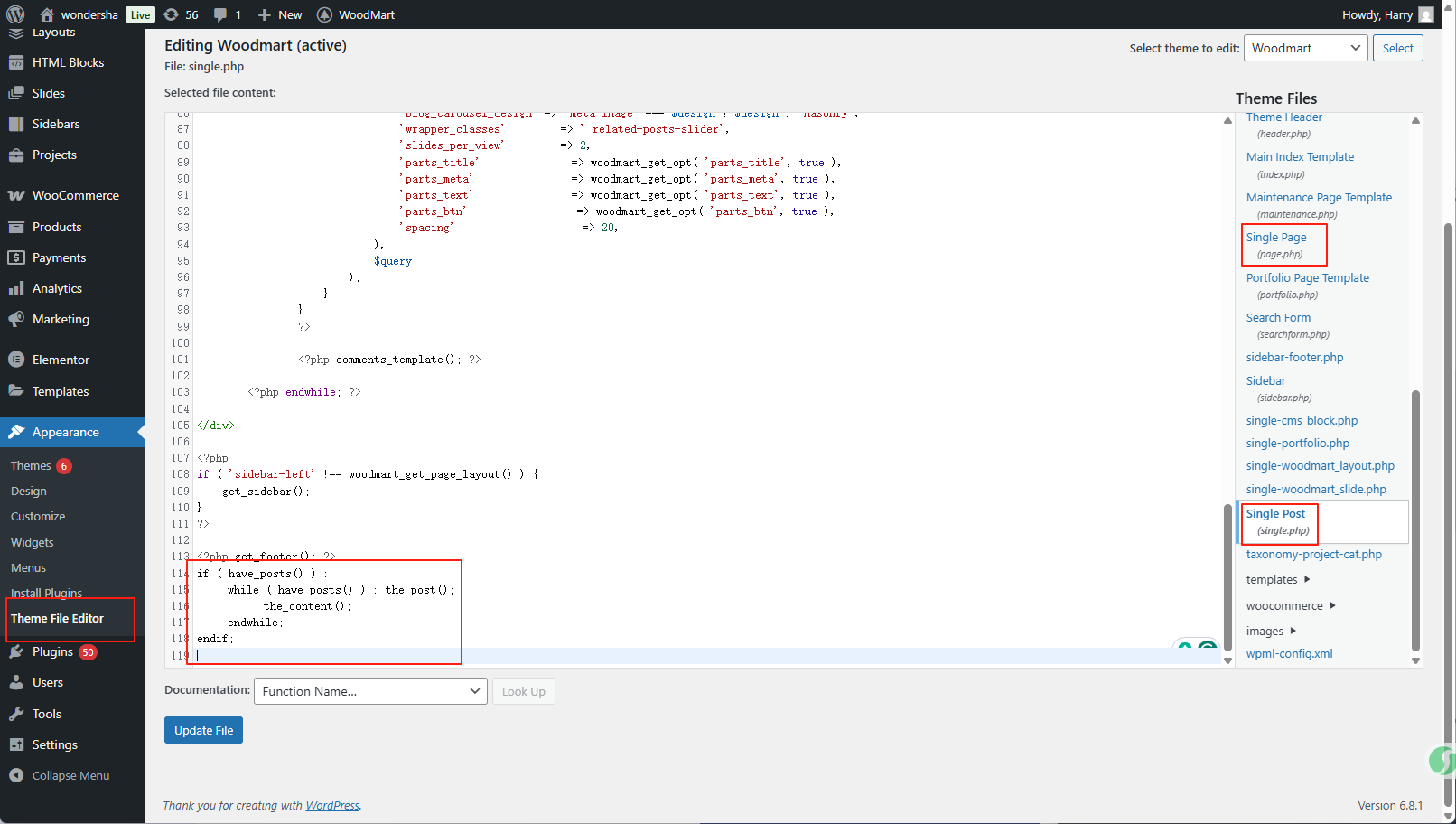
Task: Open the theme selector dropdown showing Woodmart
Action: click(x=1305, y=48)
